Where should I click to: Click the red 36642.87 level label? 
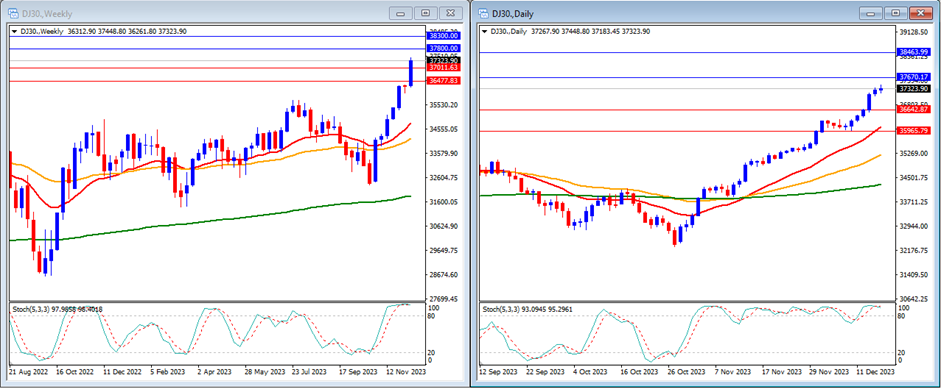(x=914, y=109)
